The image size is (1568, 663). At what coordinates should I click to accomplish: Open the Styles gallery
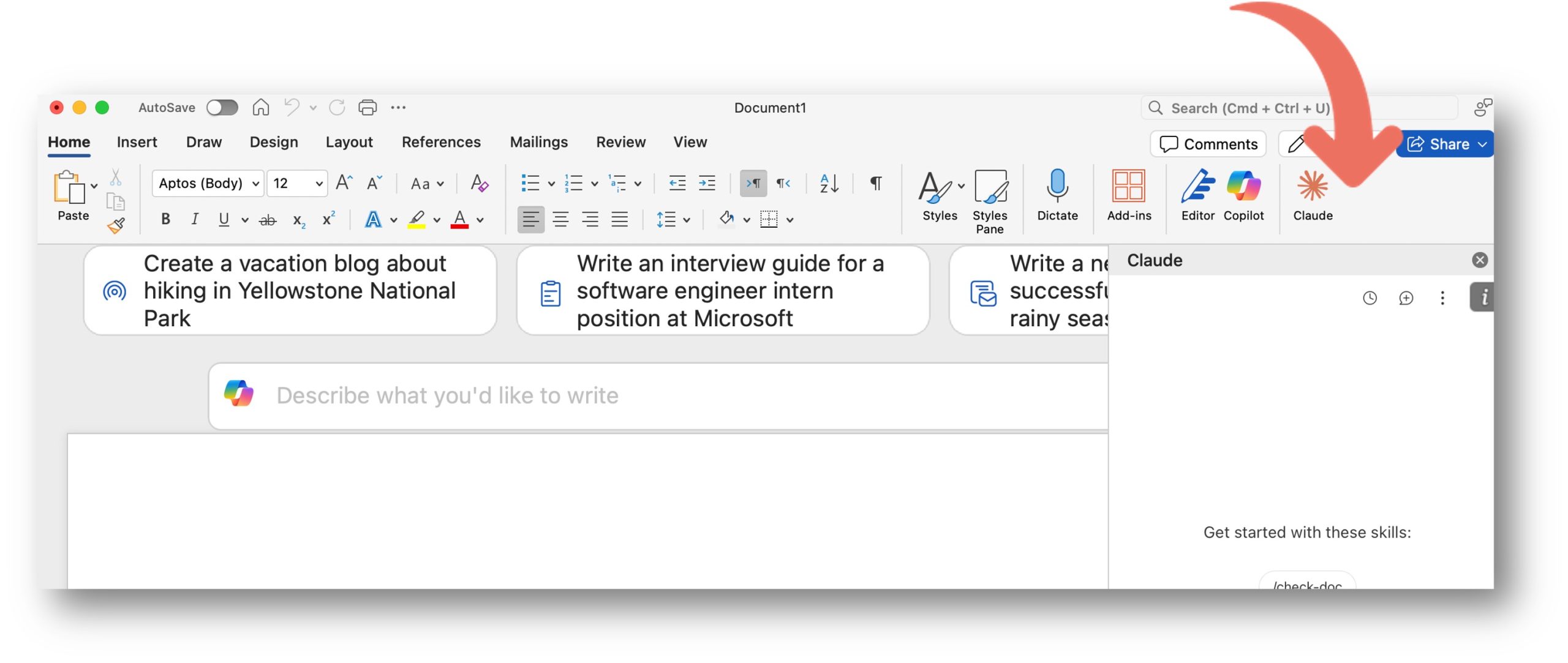coord(940,195)
